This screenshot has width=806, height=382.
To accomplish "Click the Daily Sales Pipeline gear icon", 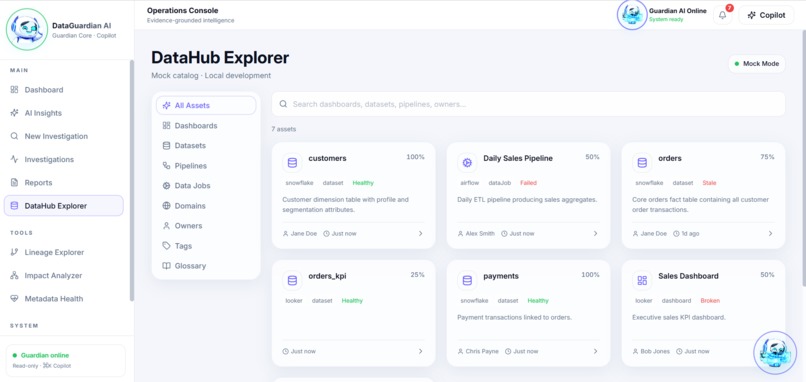I will tap(467, 162).
